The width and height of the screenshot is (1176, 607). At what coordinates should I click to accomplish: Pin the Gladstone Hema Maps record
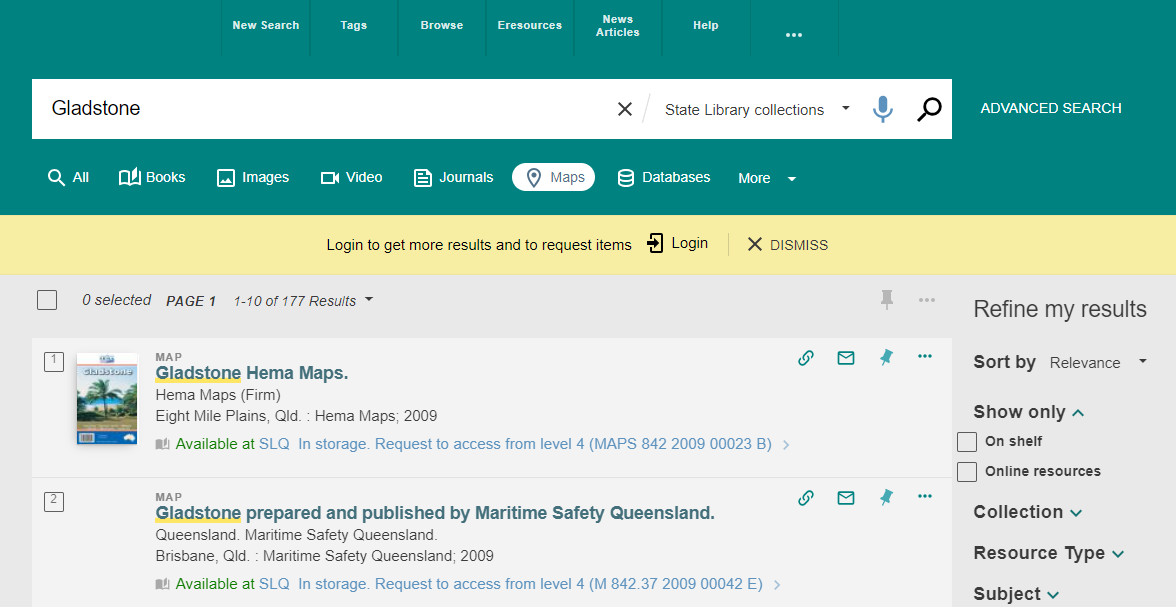pos(886,357)
